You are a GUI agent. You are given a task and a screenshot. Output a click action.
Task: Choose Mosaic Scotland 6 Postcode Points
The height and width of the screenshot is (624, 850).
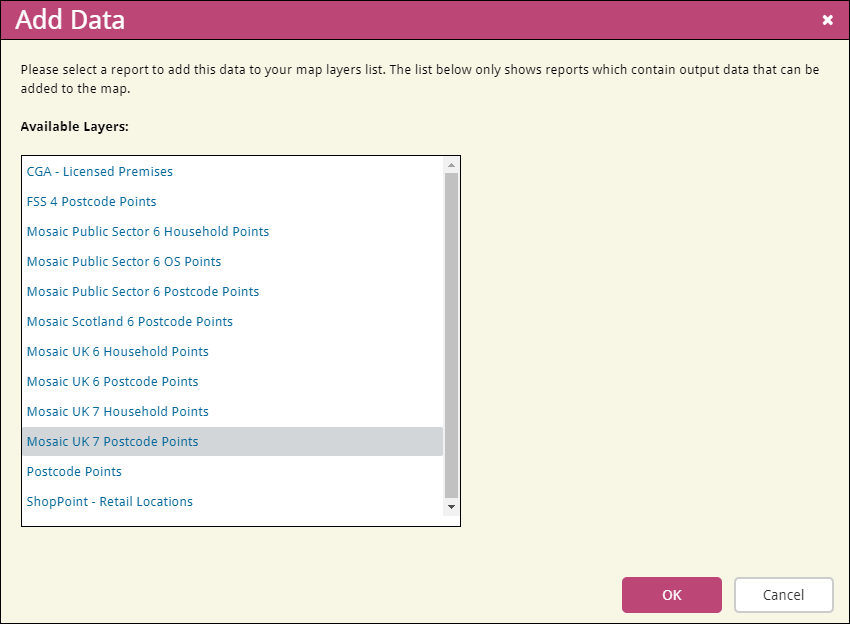(233, 321)
